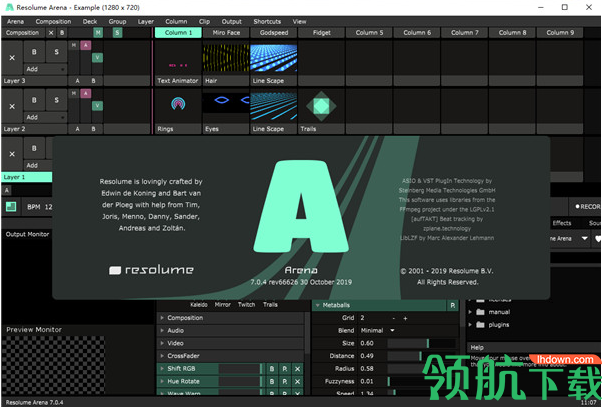Toggle Composition master M button
The image size is (602, 407).
(98, 33)
